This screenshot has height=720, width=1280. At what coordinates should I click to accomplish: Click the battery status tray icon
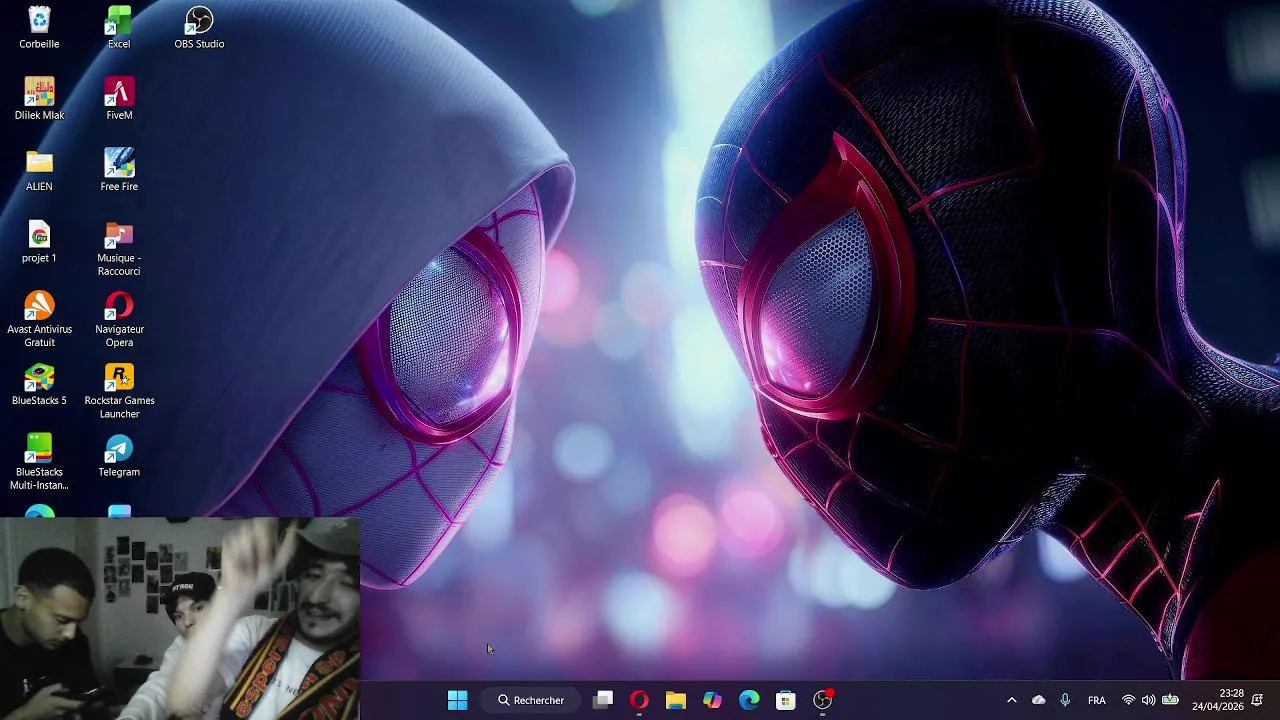point(1170,700)
